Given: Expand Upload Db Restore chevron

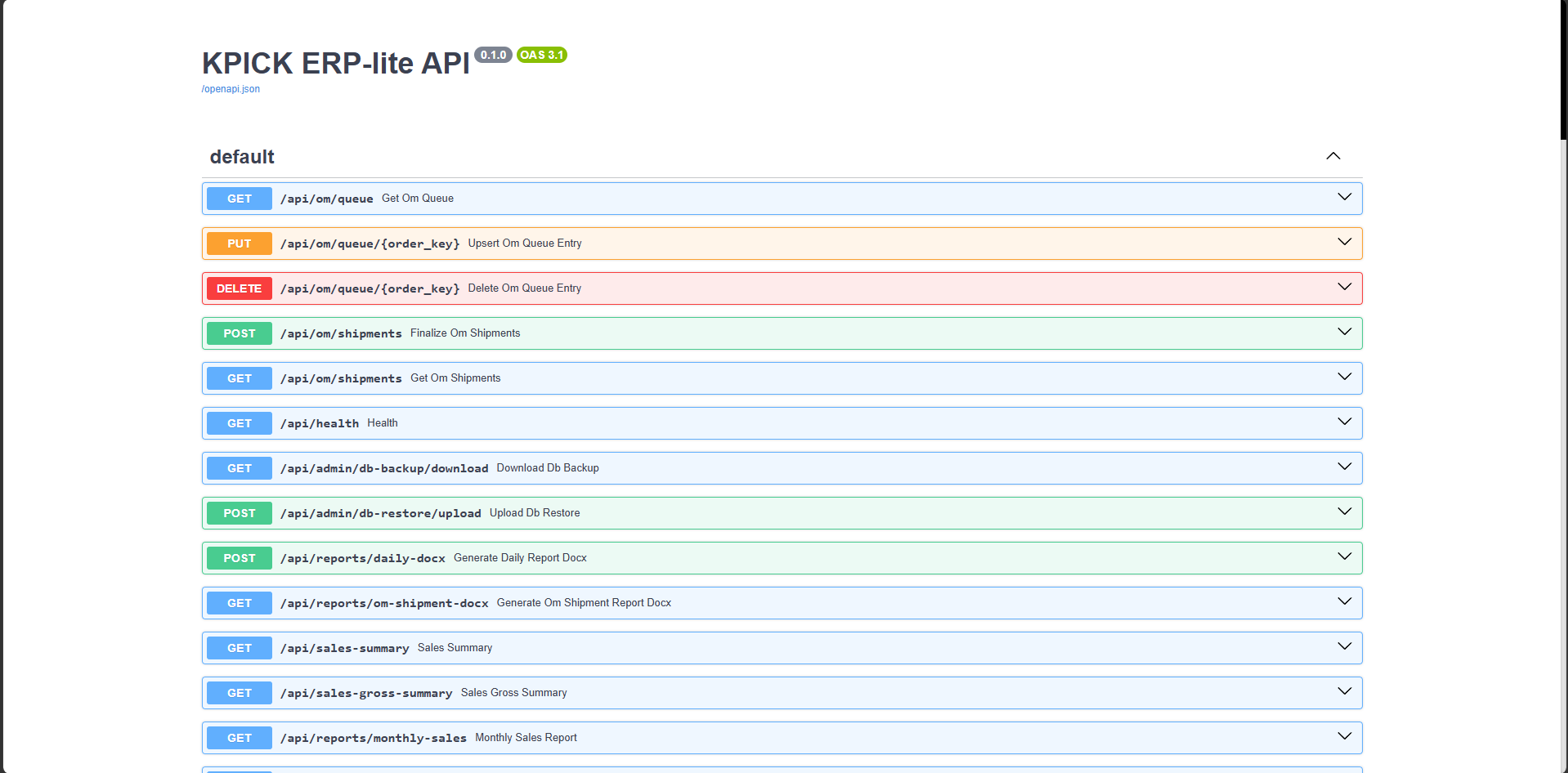Looking at the screenshot, I should coord(1344,512).
